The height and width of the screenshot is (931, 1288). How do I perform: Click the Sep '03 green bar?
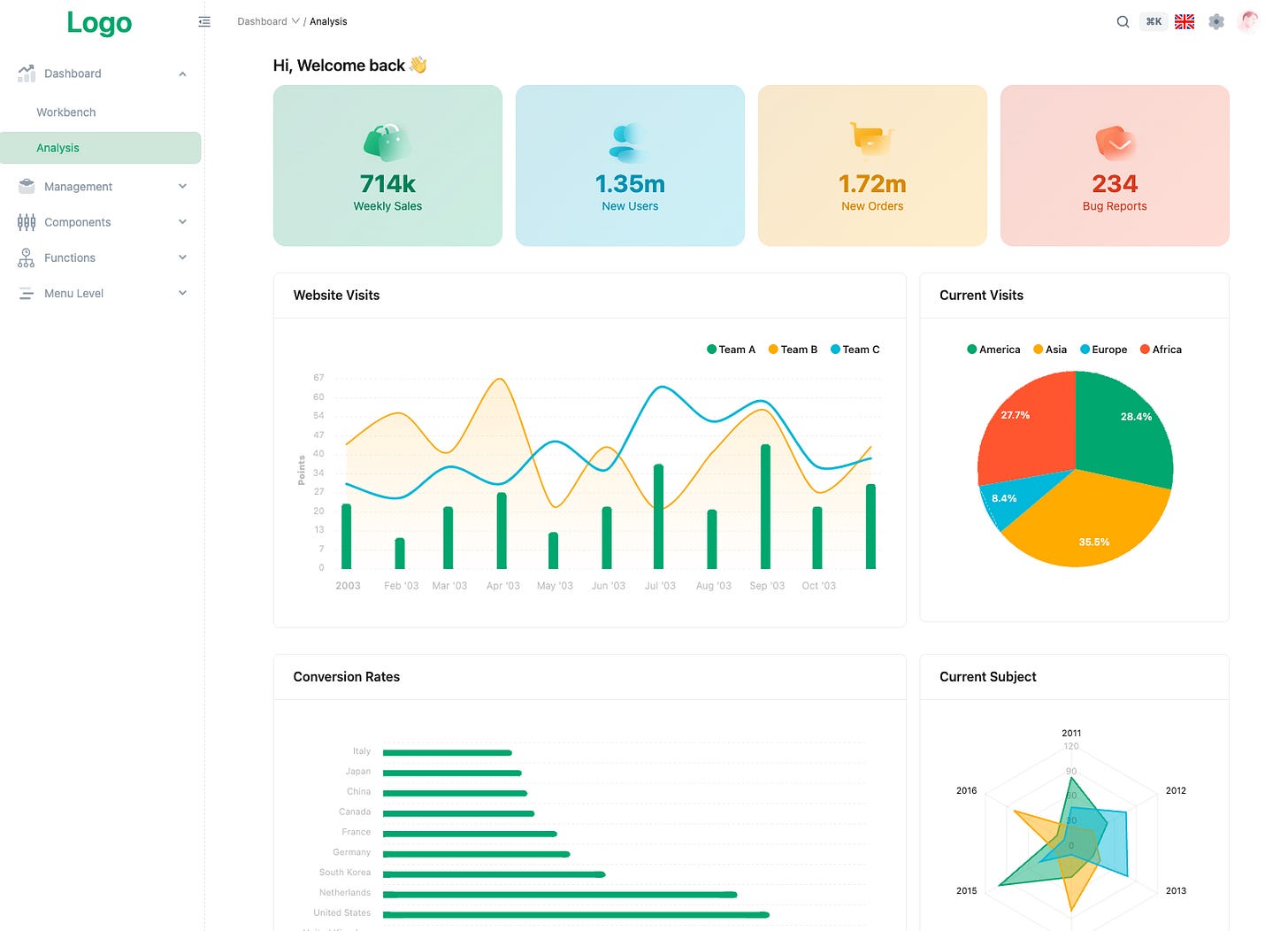click(765, 507)
